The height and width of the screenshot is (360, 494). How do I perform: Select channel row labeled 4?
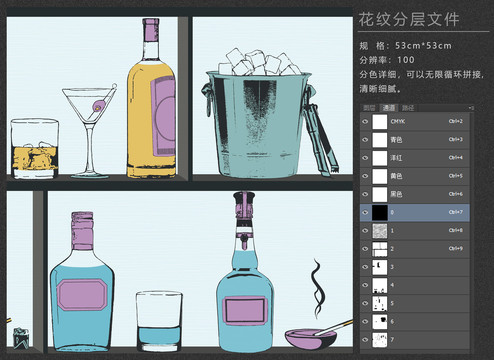click(415, 285)
